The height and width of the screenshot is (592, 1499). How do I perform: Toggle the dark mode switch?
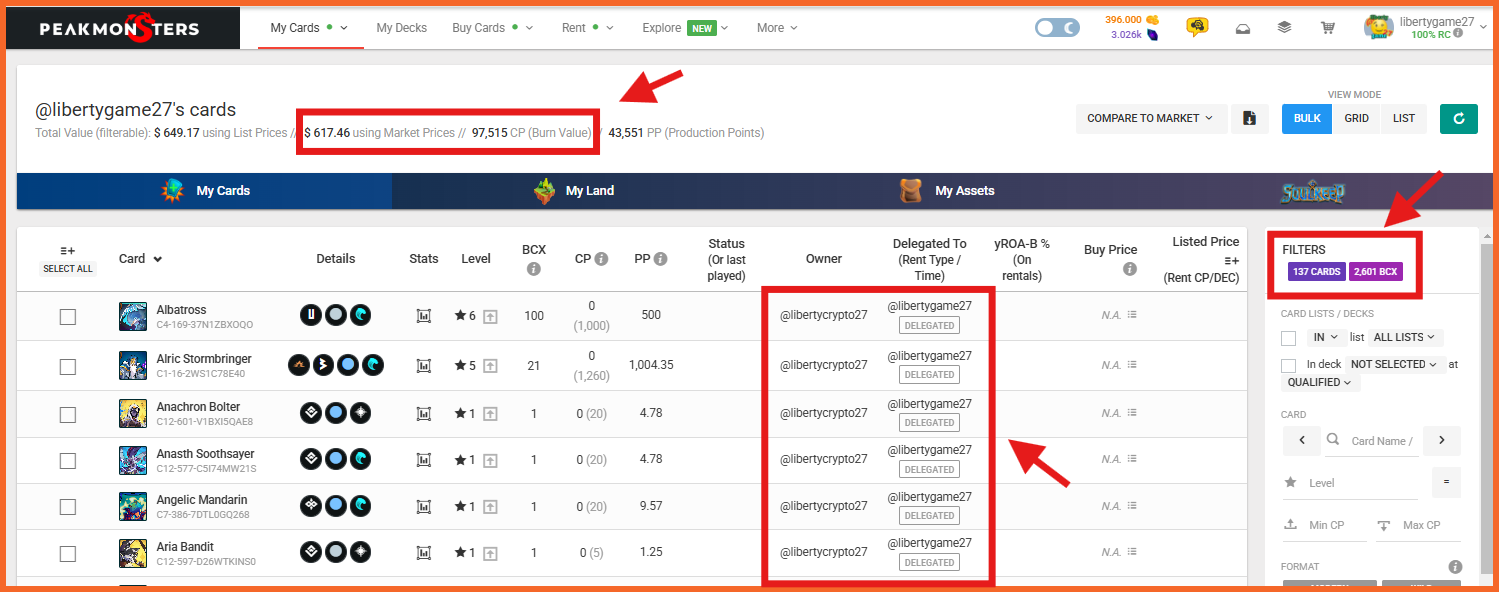(1057, 28)
